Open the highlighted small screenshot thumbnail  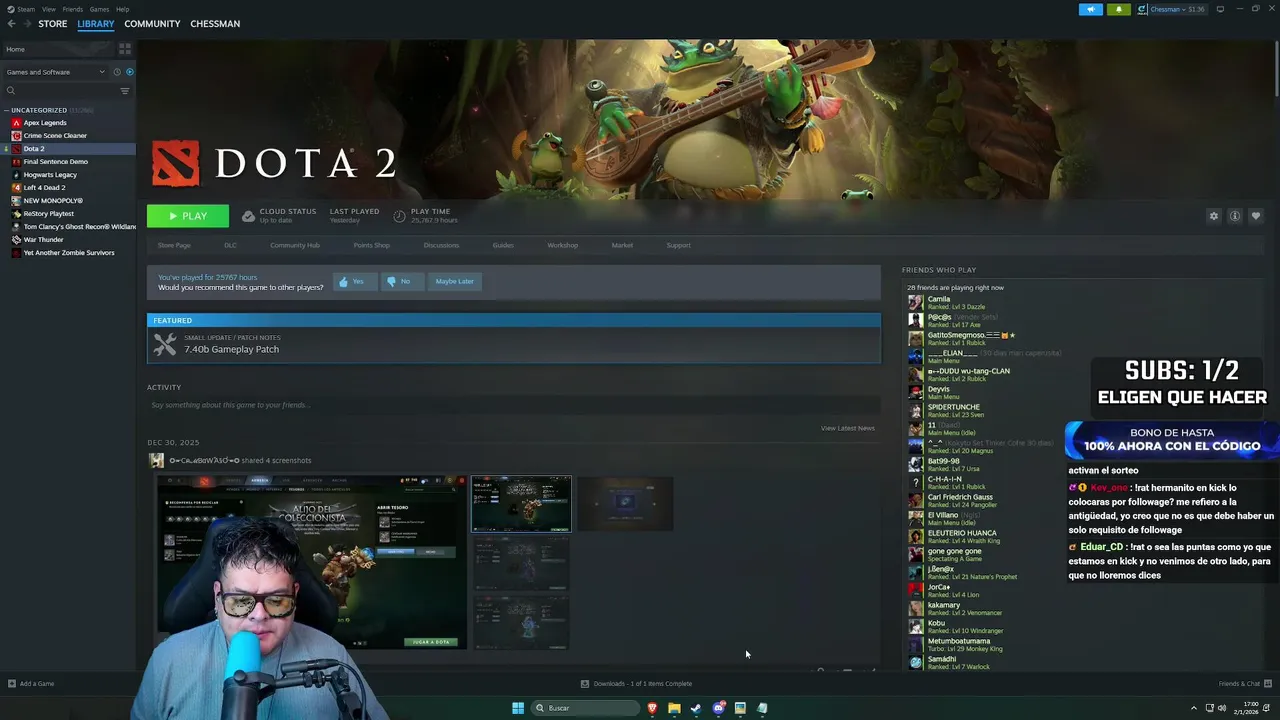pyautogui.click(x=521, y=504)
